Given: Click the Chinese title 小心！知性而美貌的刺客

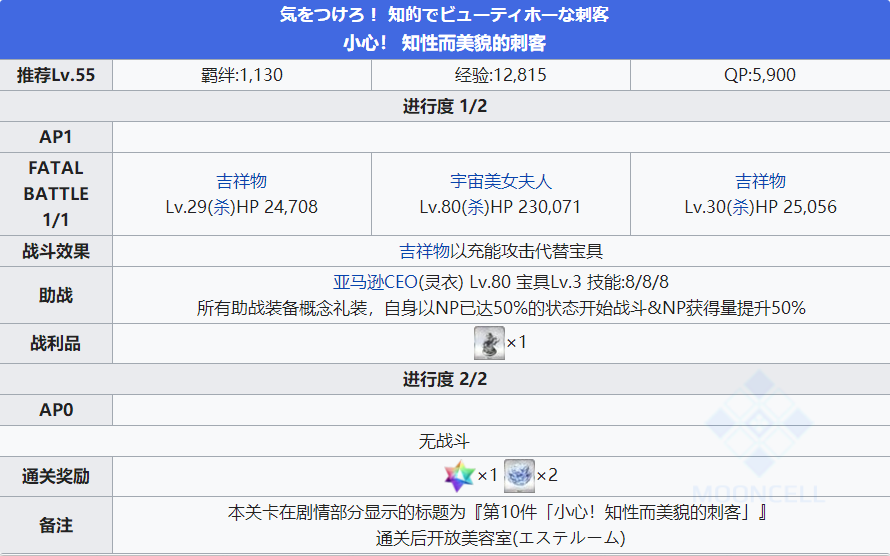Looking at the screenshot, I should (444, 43).
